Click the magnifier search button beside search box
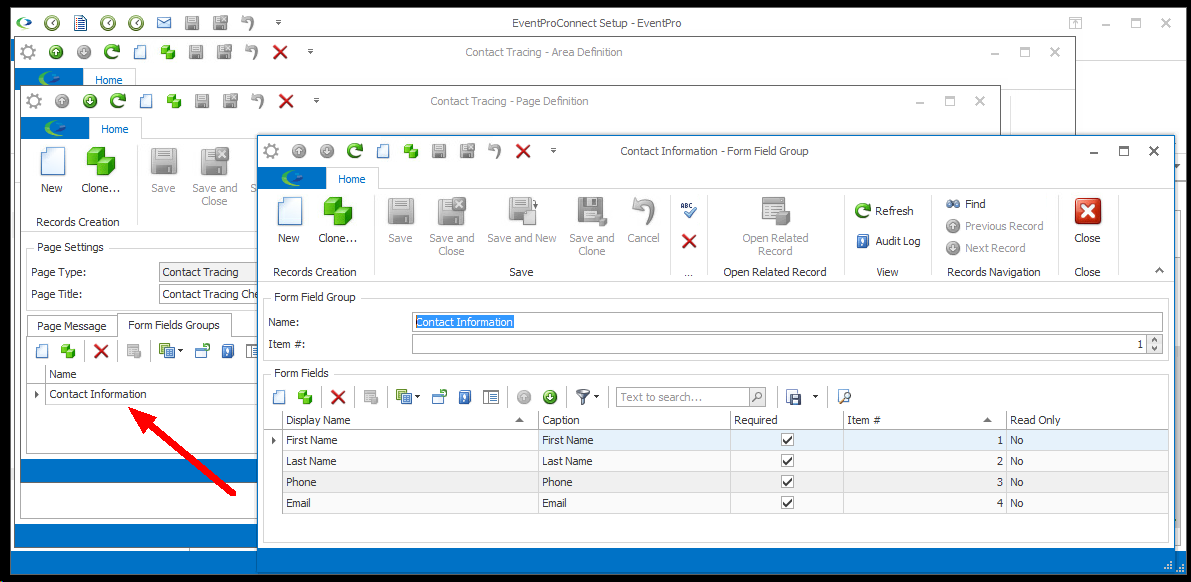This screenshot has height=582, width=1191. tap(757, 397)
